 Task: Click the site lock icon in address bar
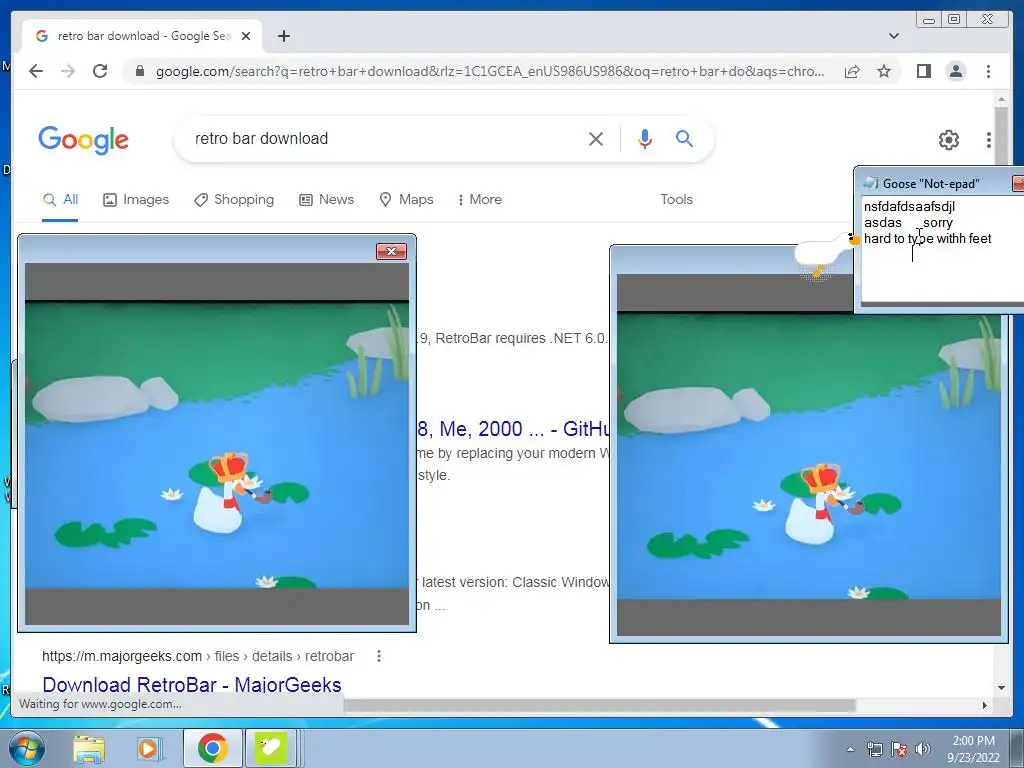click(x=139, y=71)
